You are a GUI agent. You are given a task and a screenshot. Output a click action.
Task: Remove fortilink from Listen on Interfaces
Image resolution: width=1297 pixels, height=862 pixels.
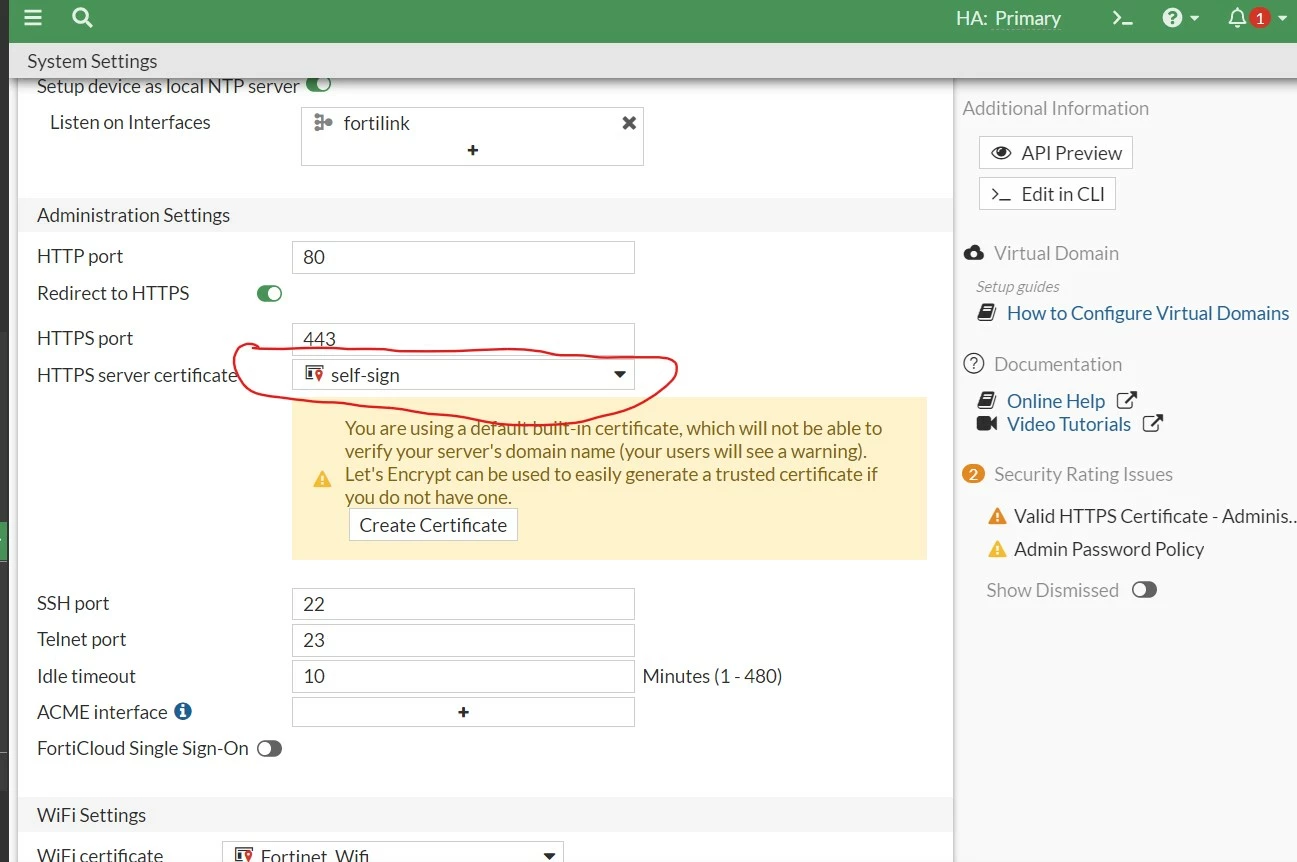629,123
